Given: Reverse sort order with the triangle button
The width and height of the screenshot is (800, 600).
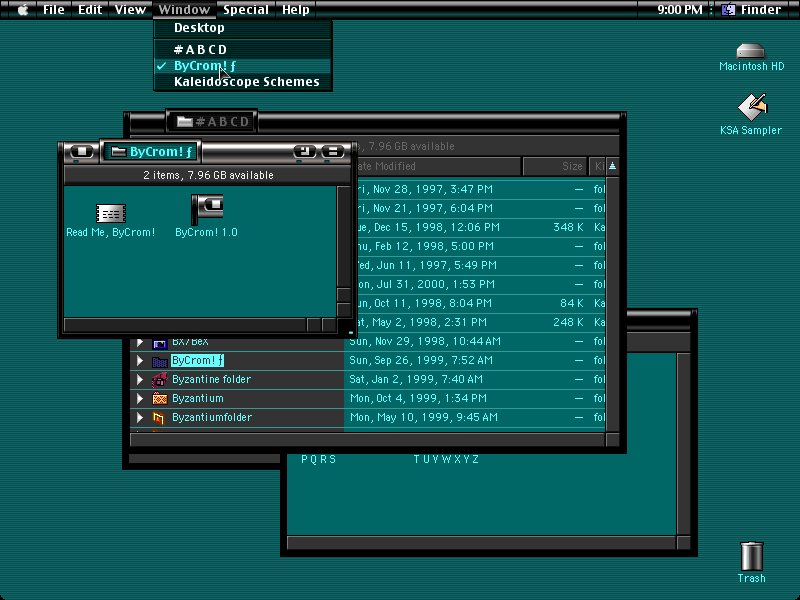Looking at the screenshot, I should point(612,166).
